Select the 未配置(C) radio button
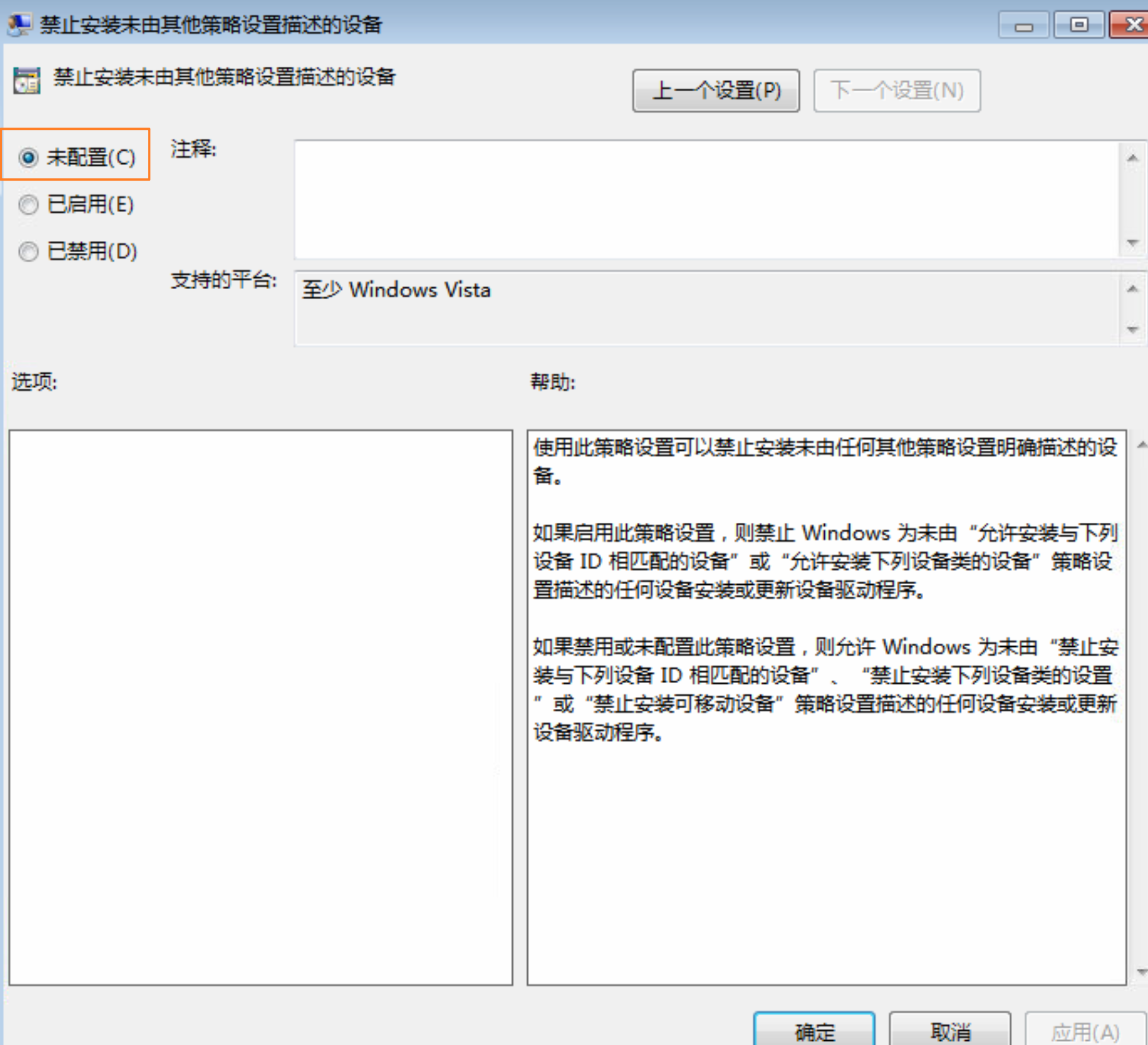The height and width of the screenshot is (1045, 1148). tap(28, 157)
